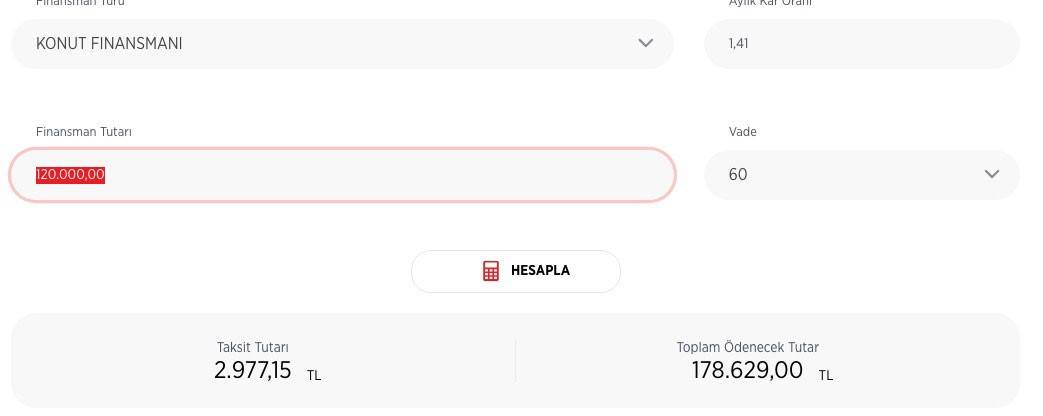Click the Aylık Kar Oranı label
This screenshot has height=416, width=1043.
pyautogui.click(x=770, y=3)
